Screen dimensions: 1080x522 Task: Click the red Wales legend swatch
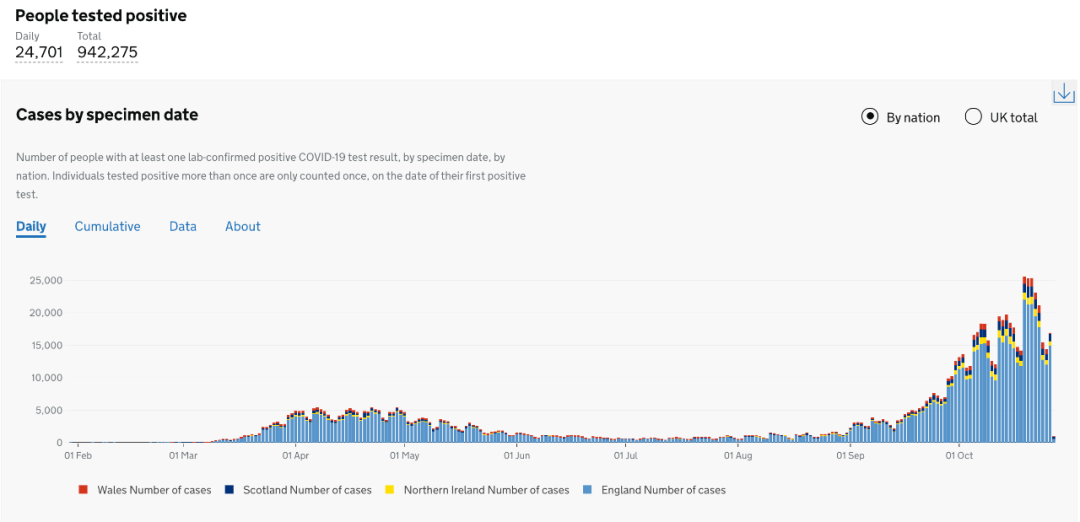[83, 490]
